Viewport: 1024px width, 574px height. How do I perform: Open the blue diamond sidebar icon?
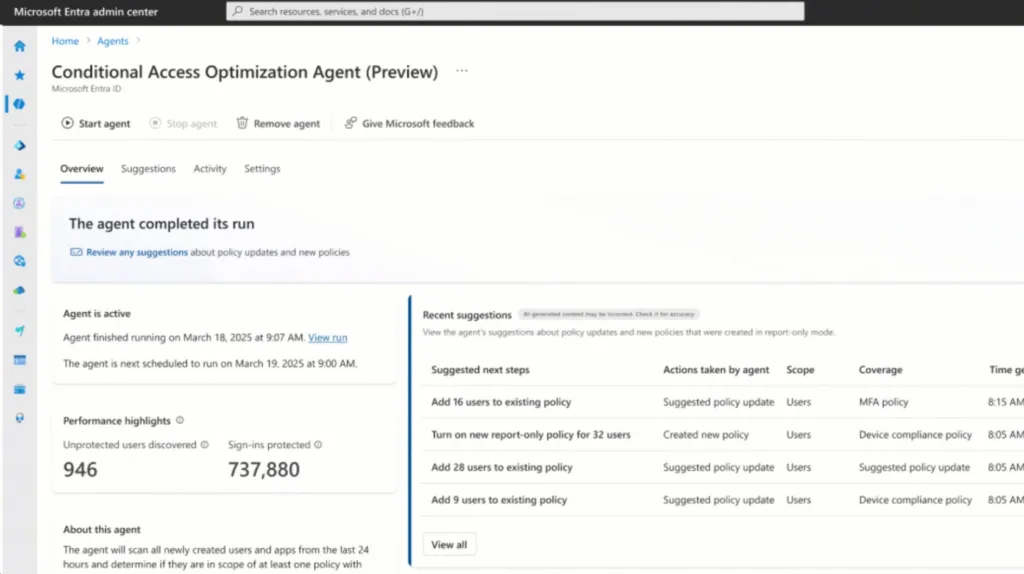(x=20, y=146)
